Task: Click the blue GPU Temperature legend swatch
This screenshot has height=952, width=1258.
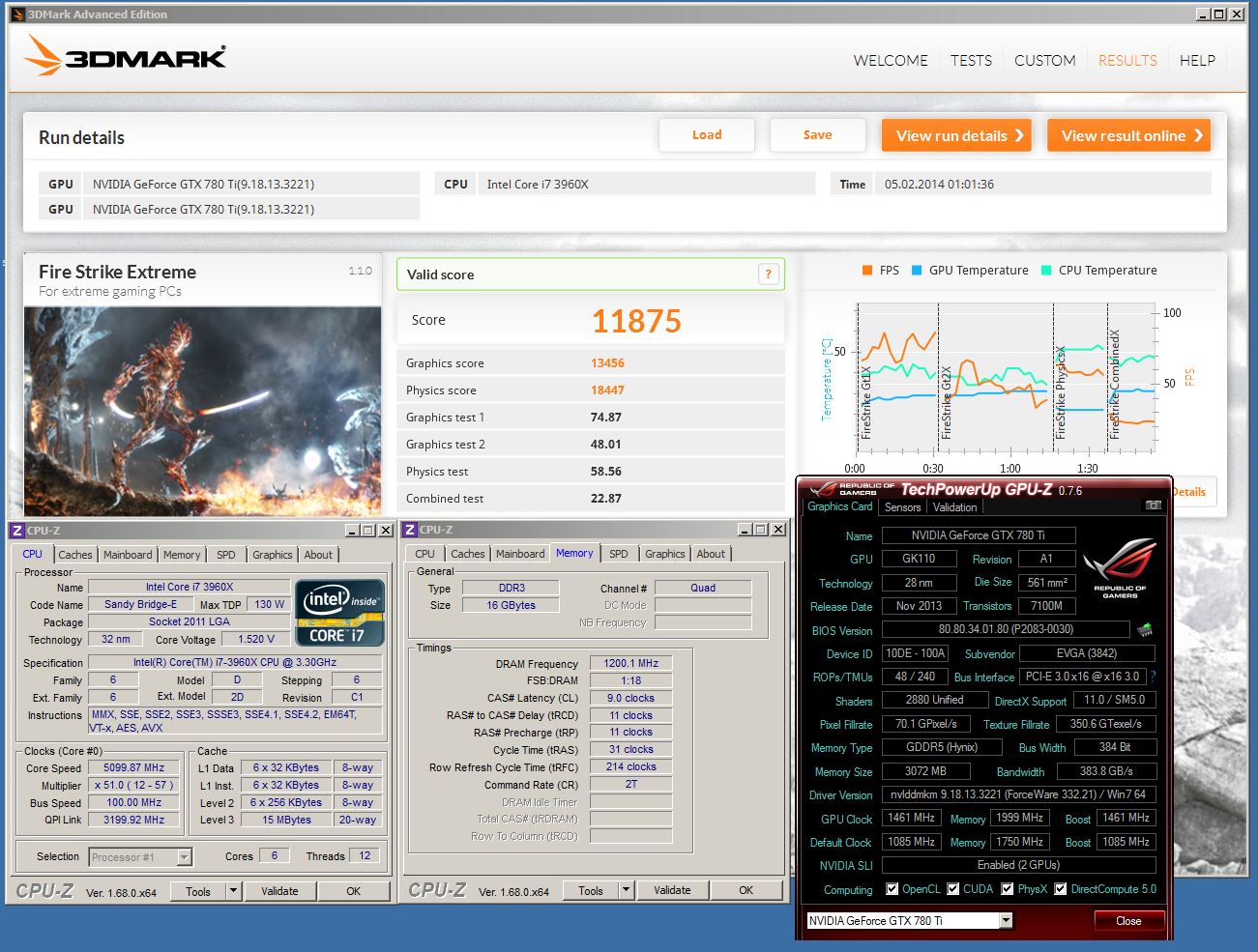Action: pyautogui.click(x=917, y=271)
